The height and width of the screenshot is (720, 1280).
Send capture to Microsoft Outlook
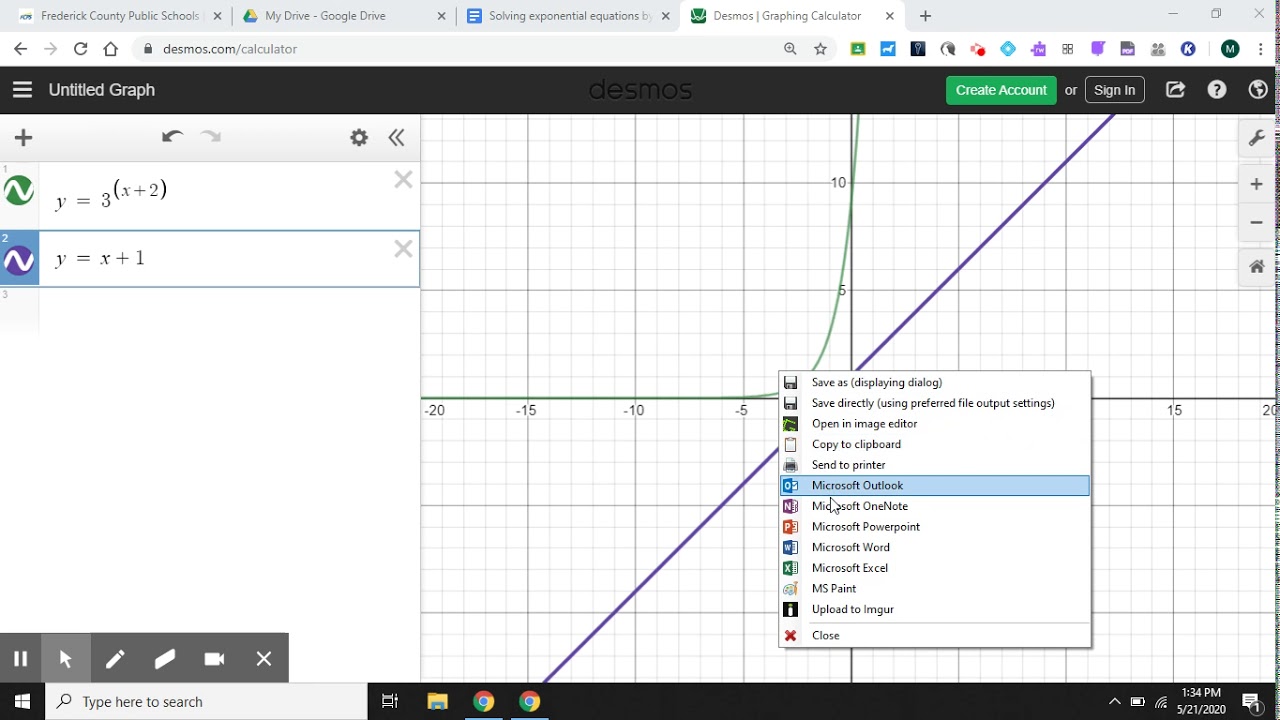pos(935,485)
